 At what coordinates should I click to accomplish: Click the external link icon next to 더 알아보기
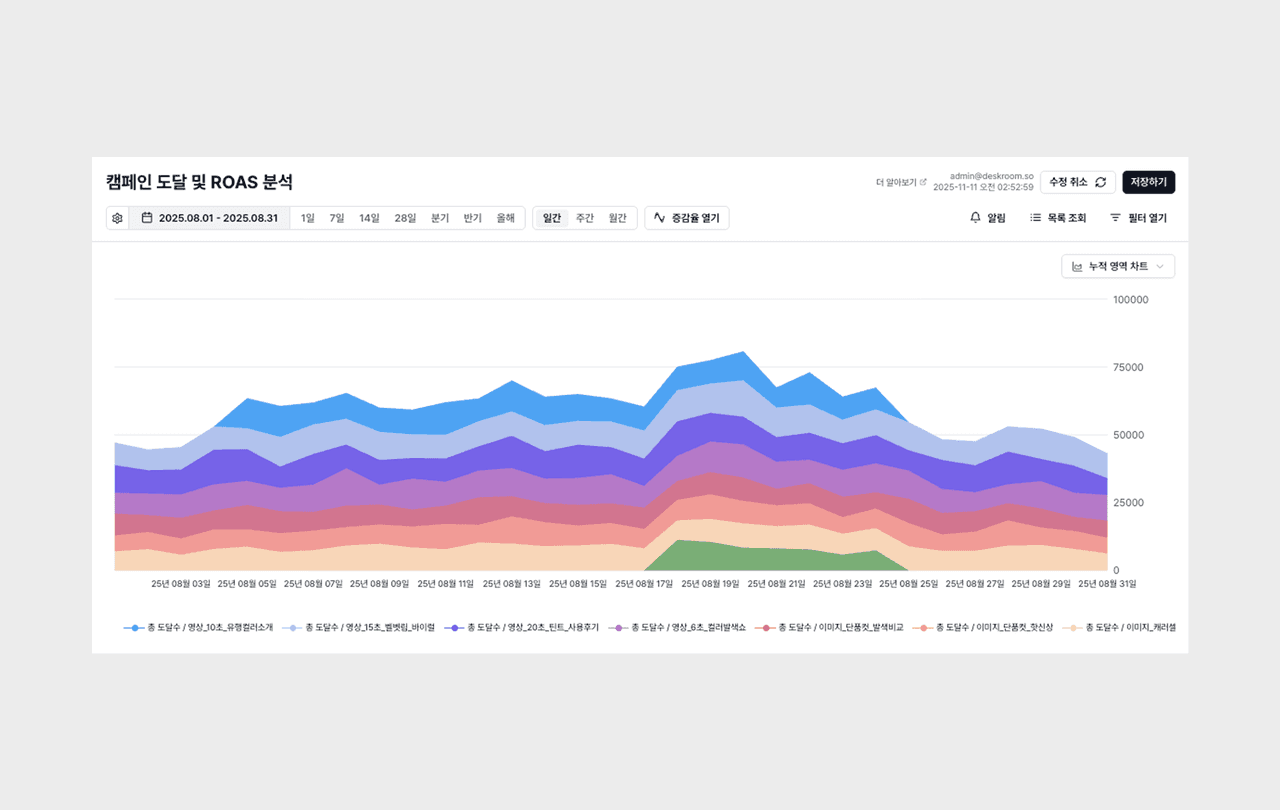[923, 182]
